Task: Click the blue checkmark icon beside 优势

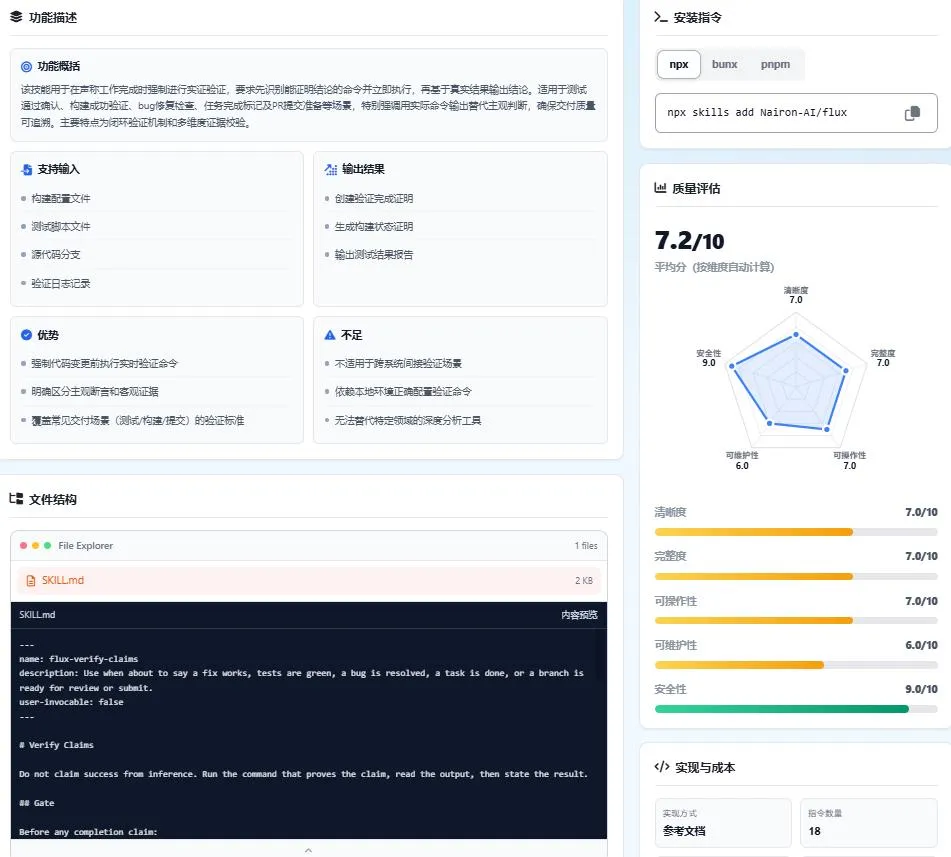Action: (26, 335)
